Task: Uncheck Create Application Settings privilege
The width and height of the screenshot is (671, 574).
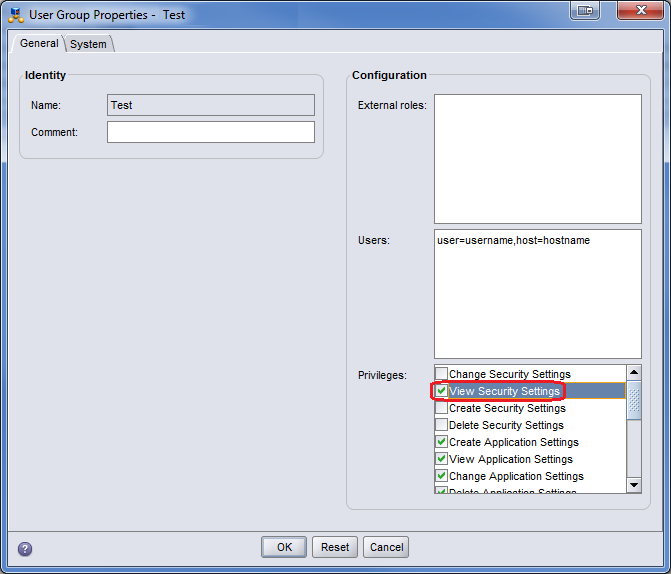Action: (x=441, y=442)
